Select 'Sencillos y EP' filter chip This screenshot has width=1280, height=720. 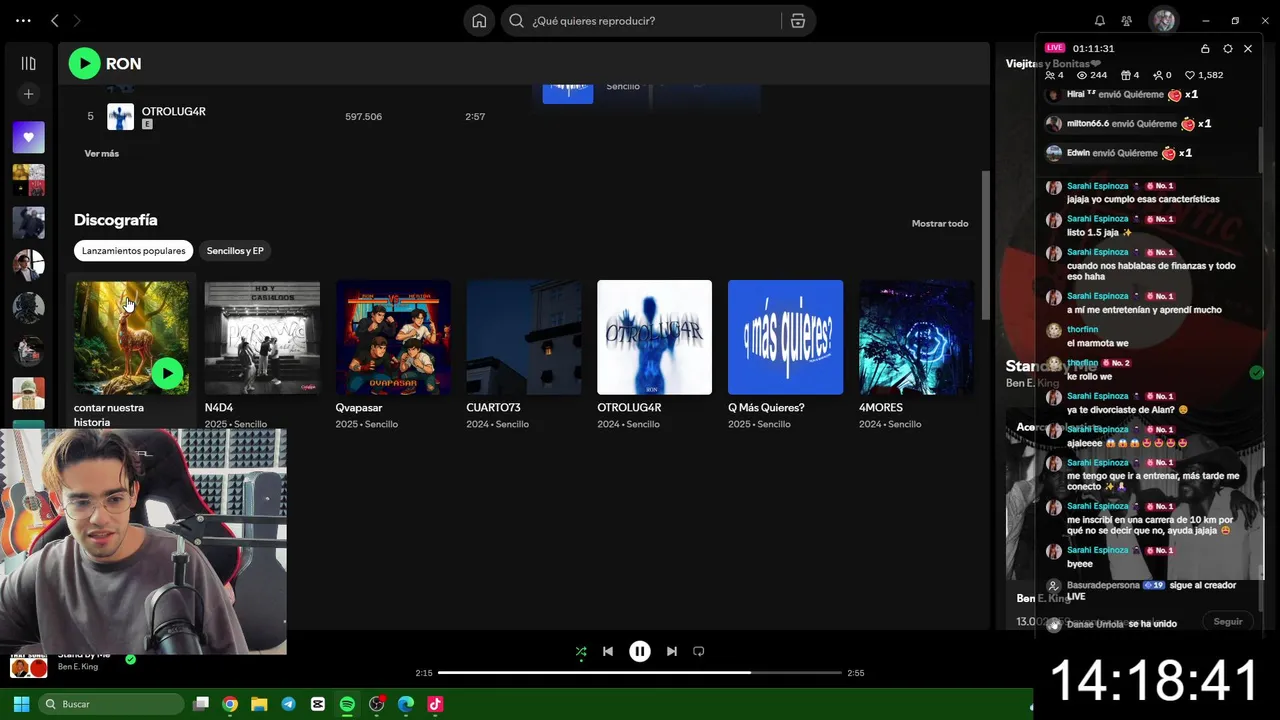coord(235,251)
